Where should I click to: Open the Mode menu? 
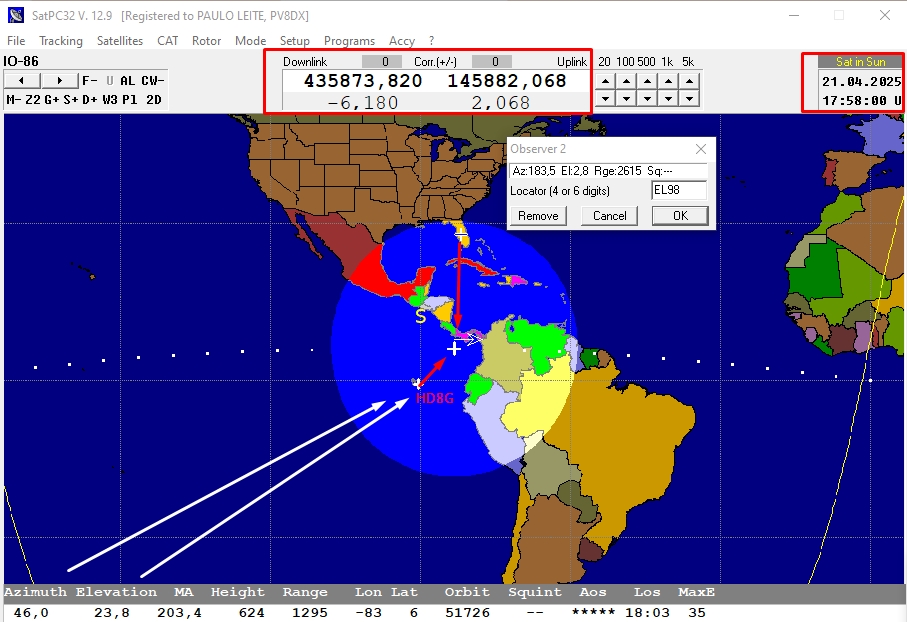pos(250,41)
